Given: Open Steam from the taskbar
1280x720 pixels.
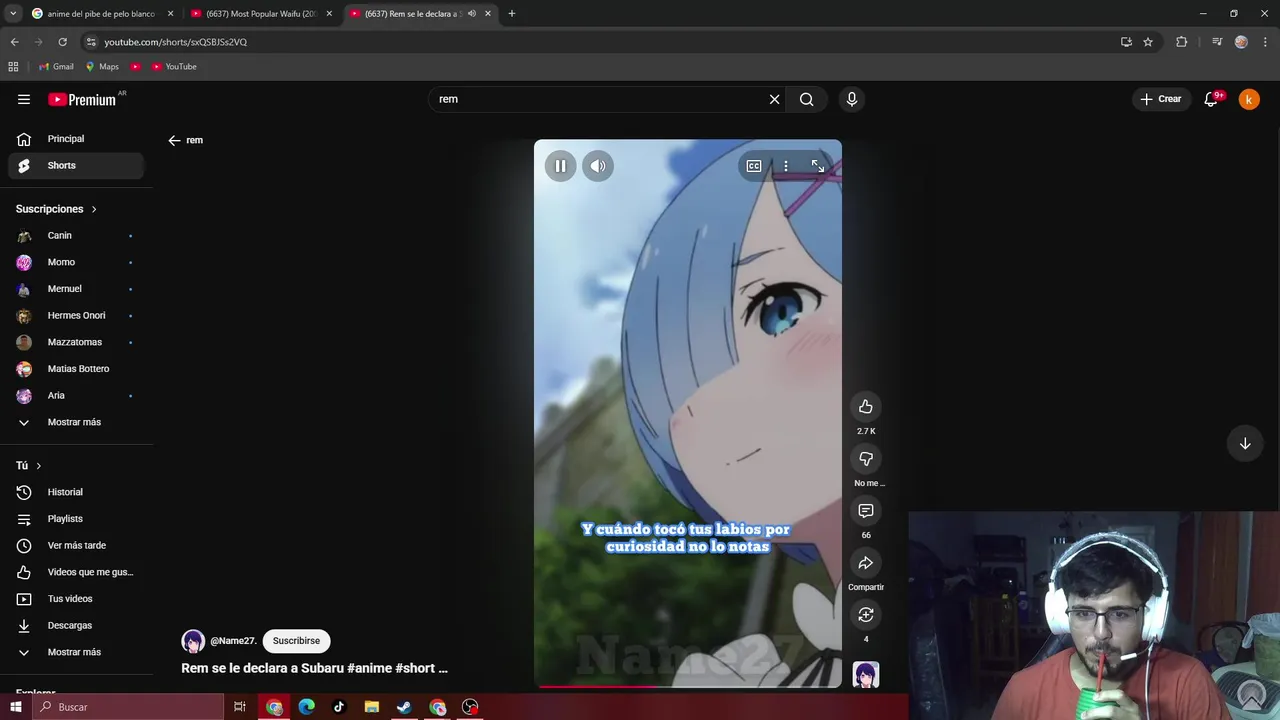Looking at the screenshot, I should click(404, 707).
